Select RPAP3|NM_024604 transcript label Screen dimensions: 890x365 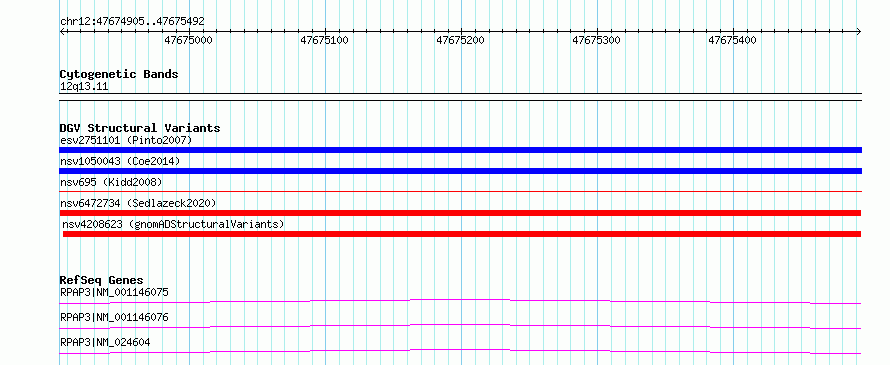click(x=105, y=342)
